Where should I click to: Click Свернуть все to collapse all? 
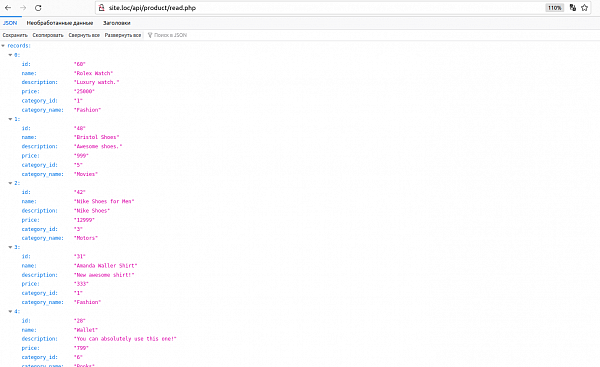tap(84, 35)
